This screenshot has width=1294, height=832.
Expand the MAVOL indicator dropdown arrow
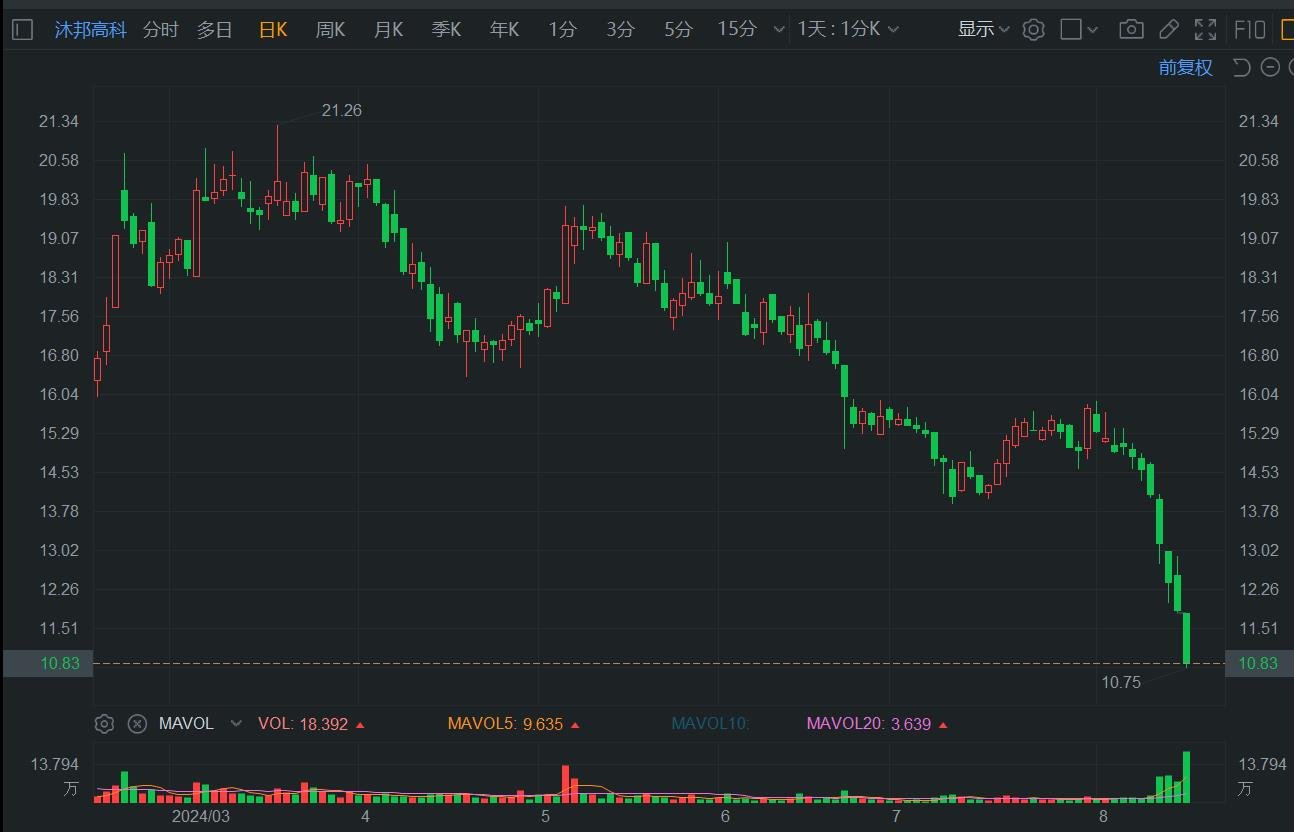[x=236, y=723]
